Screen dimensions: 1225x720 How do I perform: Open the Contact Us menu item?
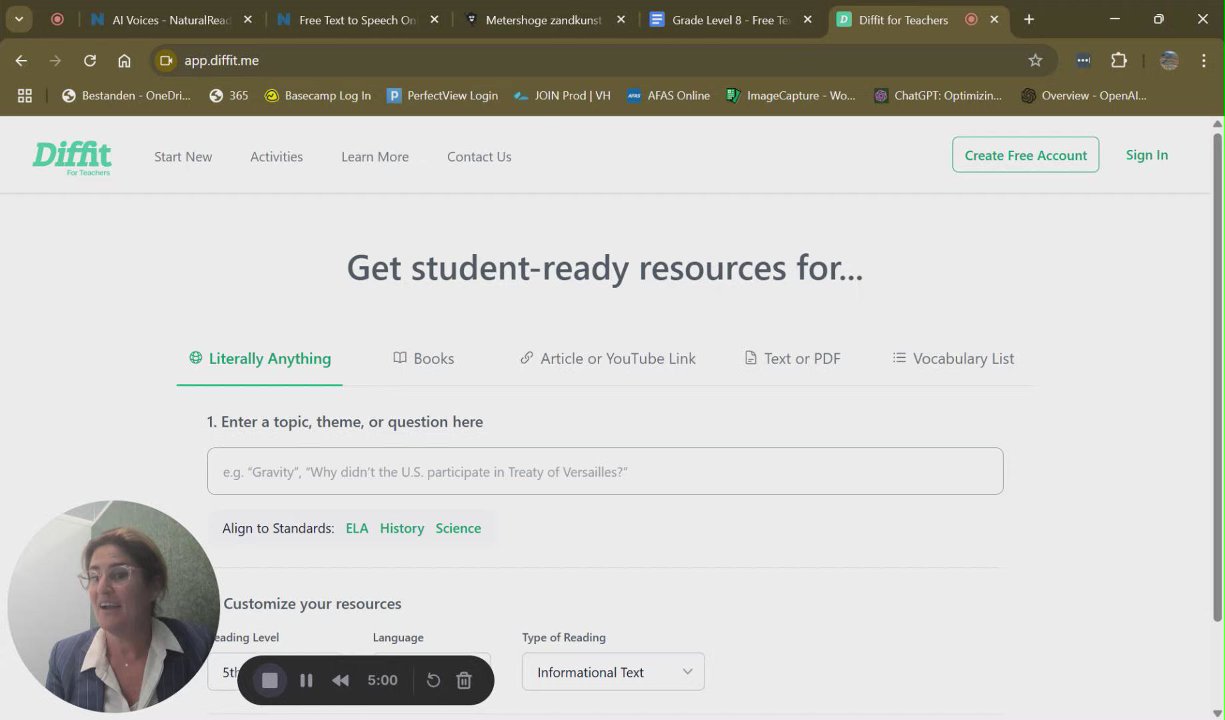click(x=479, y=157)
